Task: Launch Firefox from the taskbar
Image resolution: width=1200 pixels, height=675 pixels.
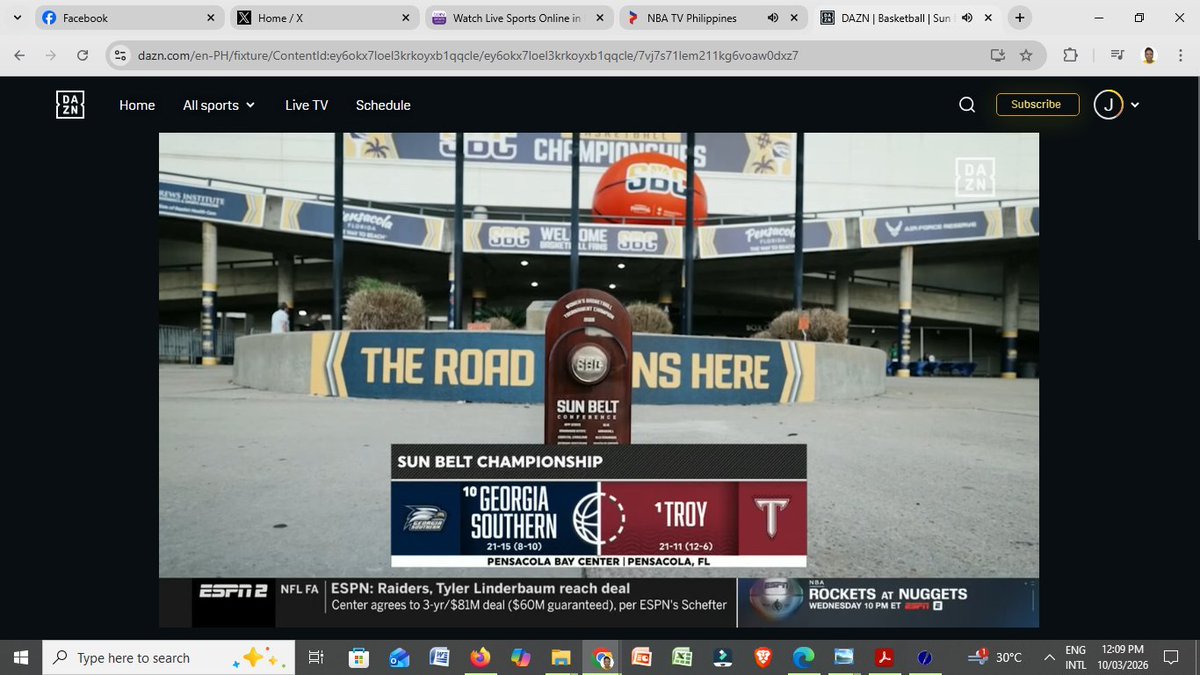Action: 480,657
